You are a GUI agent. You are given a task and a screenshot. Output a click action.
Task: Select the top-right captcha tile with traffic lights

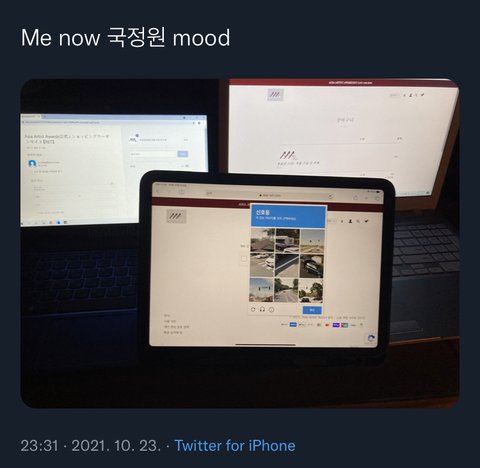[x=312, y=241]
